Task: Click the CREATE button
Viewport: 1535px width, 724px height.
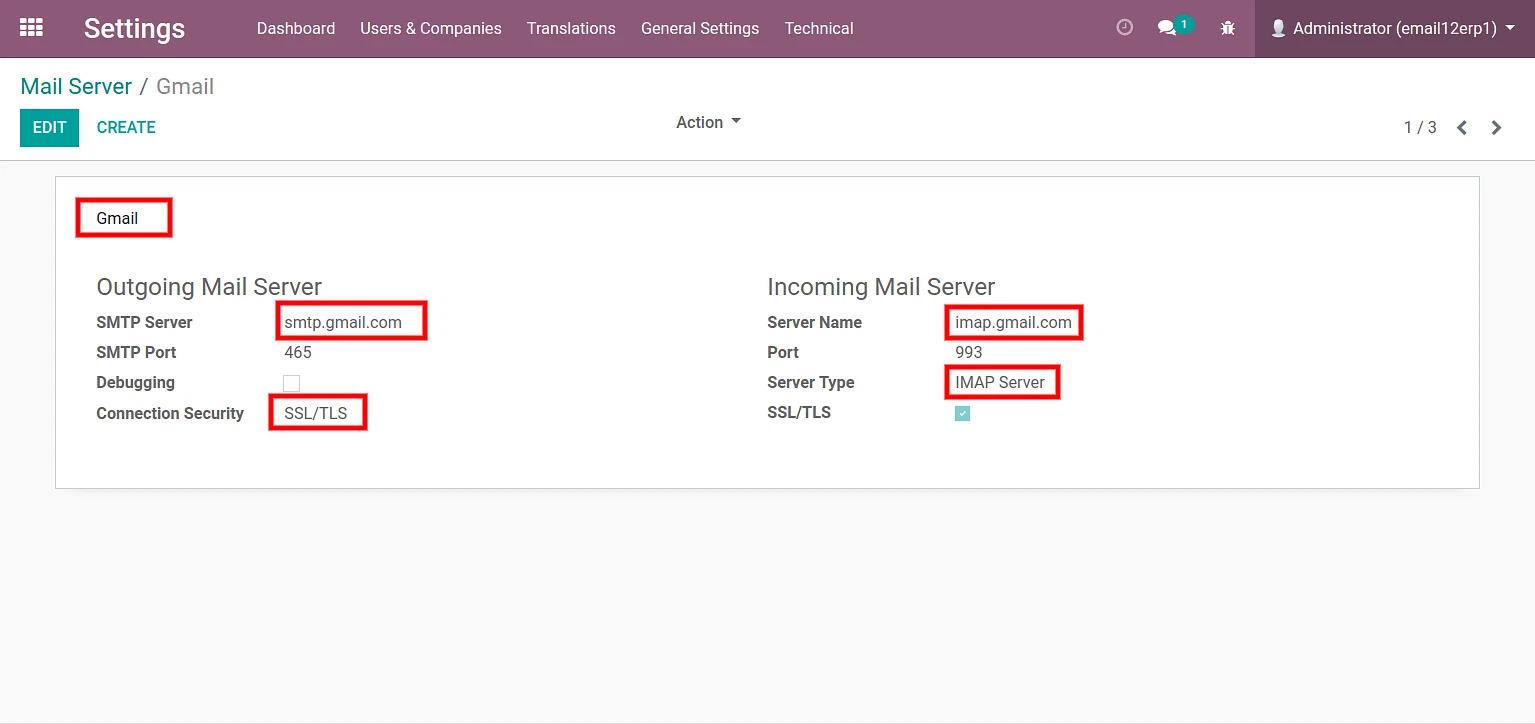Action: tap(126, 128)
